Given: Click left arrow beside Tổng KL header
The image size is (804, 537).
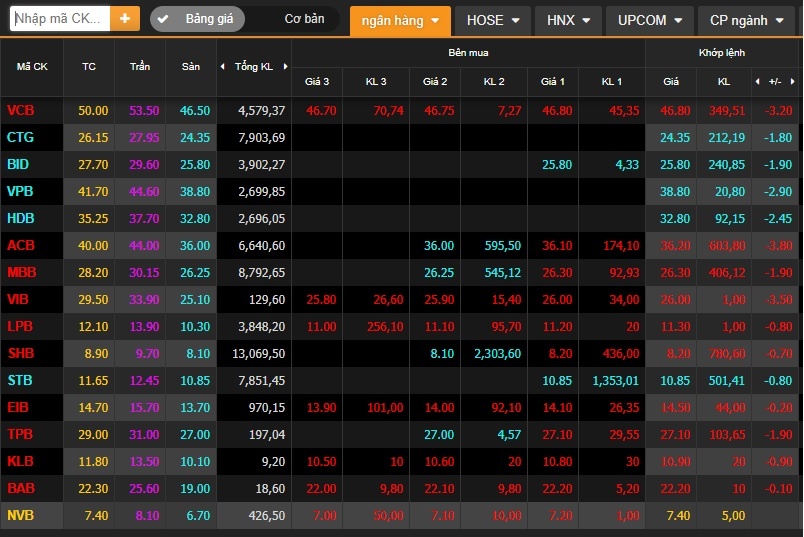Looking at the screenshot, I should (x=222, y=67).
